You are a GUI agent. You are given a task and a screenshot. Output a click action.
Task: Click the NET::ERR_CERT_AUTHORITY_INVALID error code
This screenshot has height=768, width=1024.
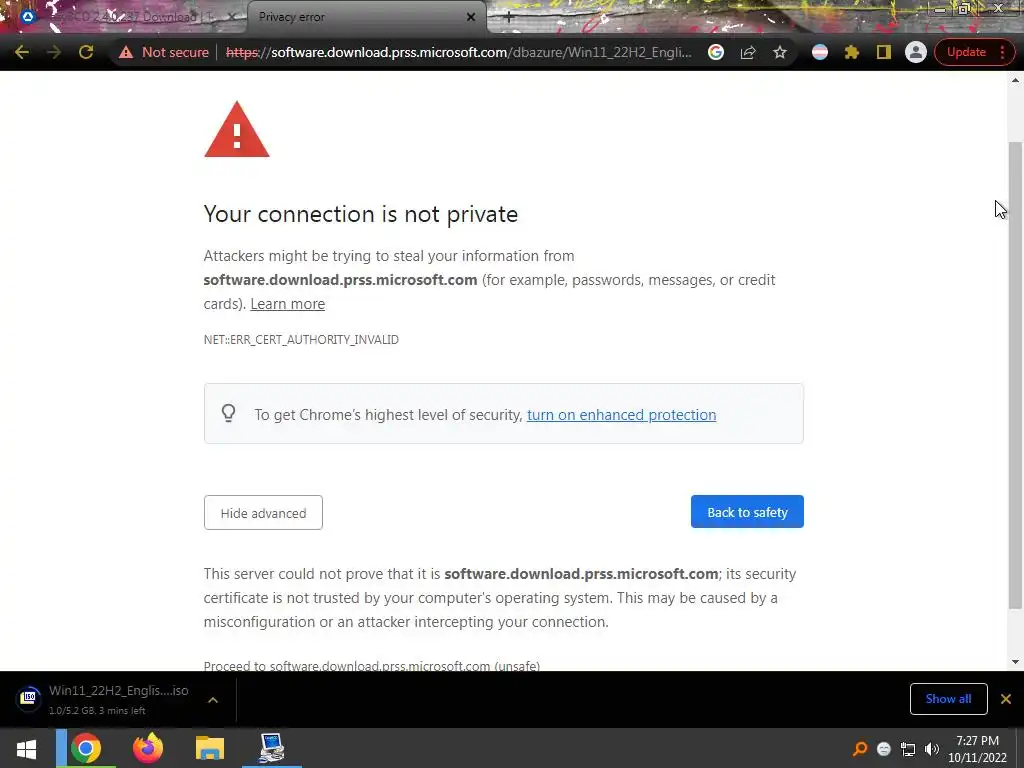pyautogui.click(x=301, y=340)
